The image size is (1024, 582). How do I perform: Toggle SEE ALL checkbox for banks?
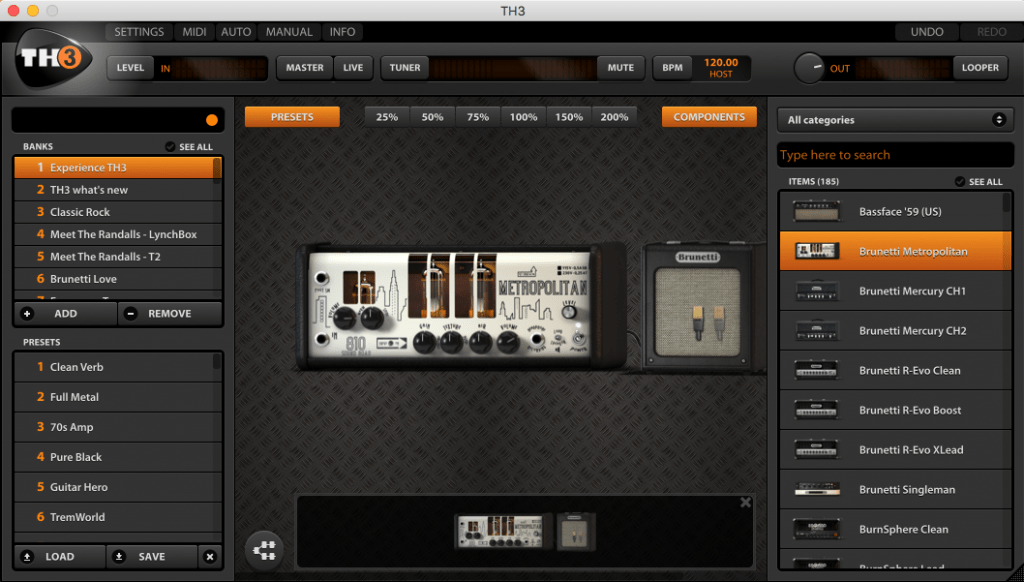tap(170, 146)
